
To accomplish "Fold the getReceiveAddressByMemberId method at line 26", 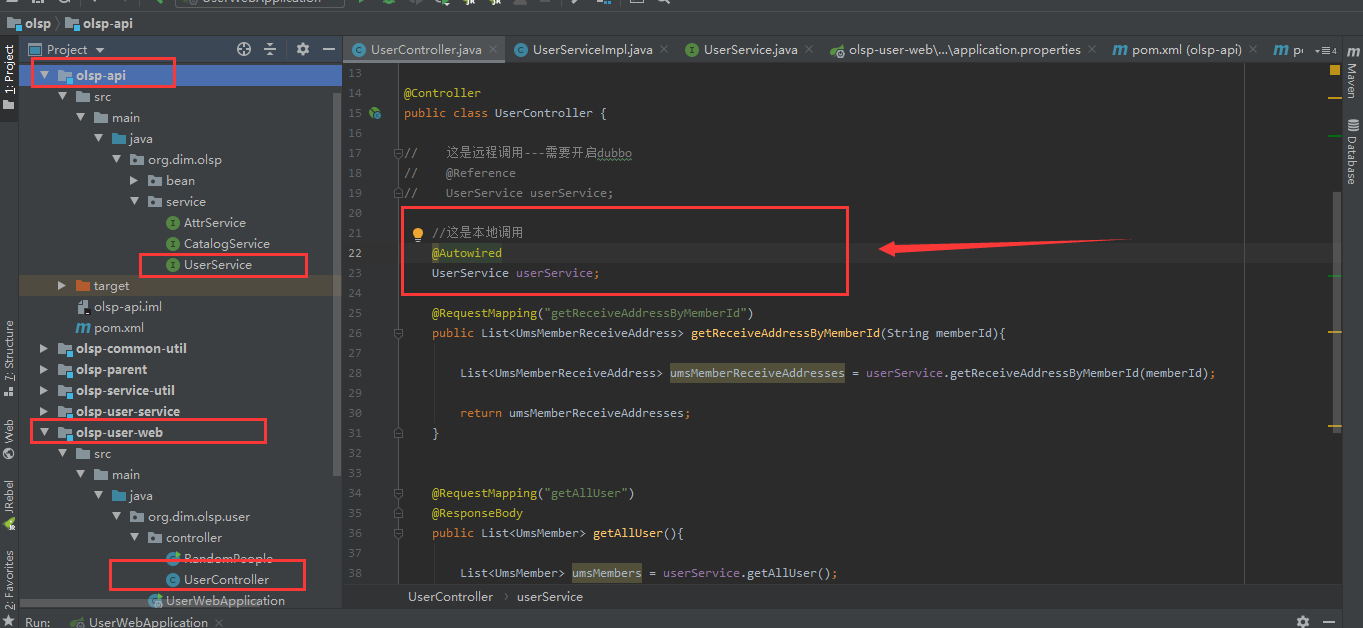I will (398, 334).
